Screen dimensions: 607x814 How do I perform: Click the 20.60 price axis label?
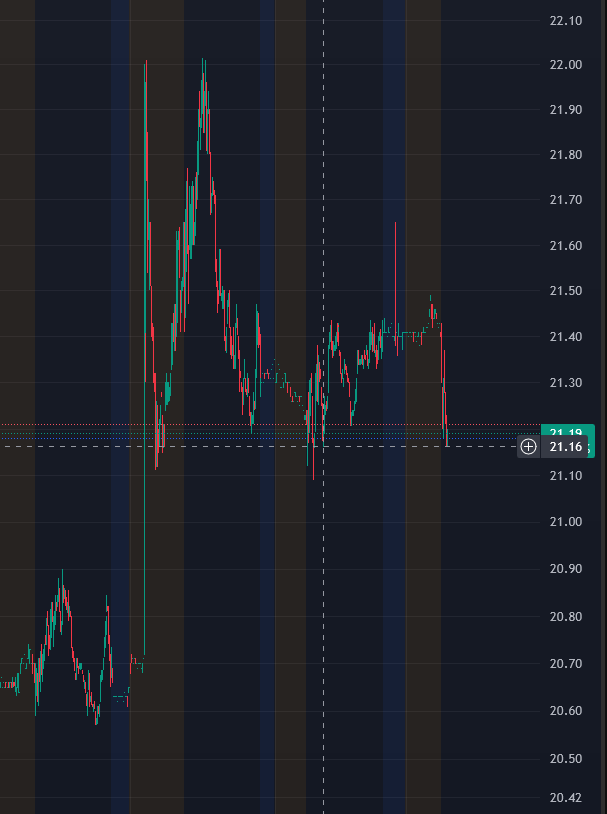point(565,711)
